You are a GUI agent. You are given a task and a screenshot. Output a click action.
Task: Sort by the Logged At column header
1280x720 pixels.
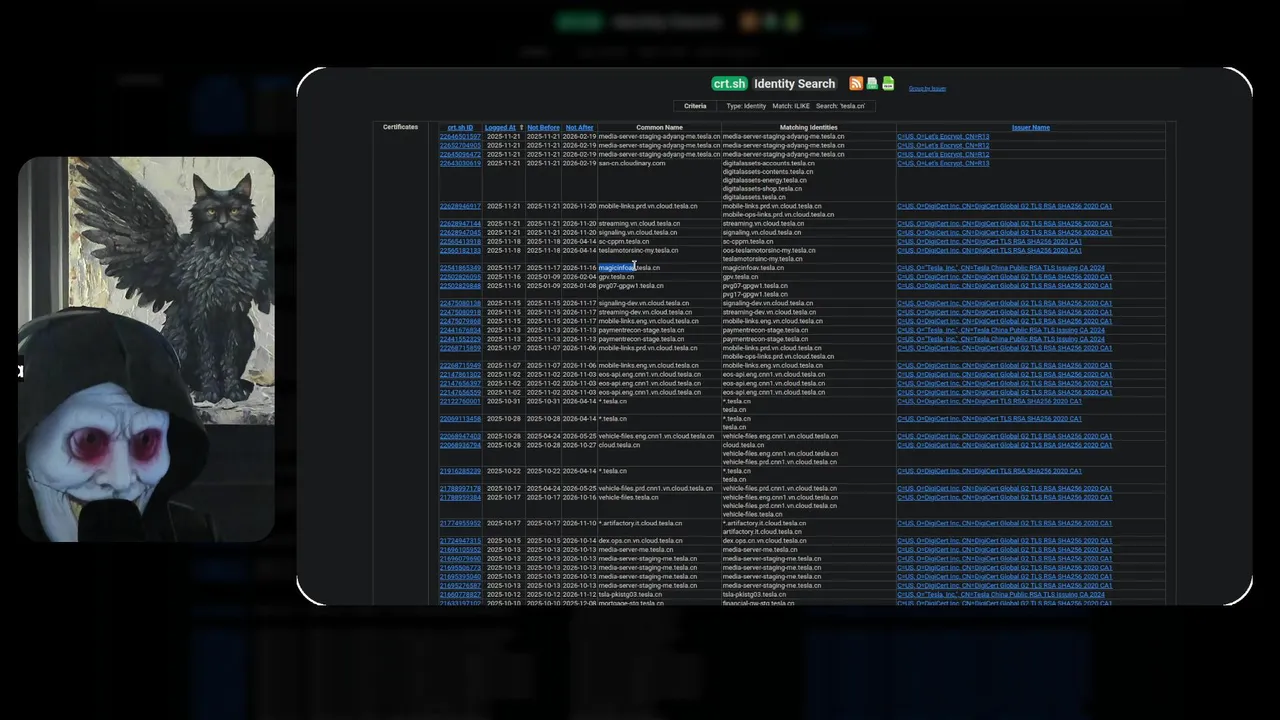point(501,128)
